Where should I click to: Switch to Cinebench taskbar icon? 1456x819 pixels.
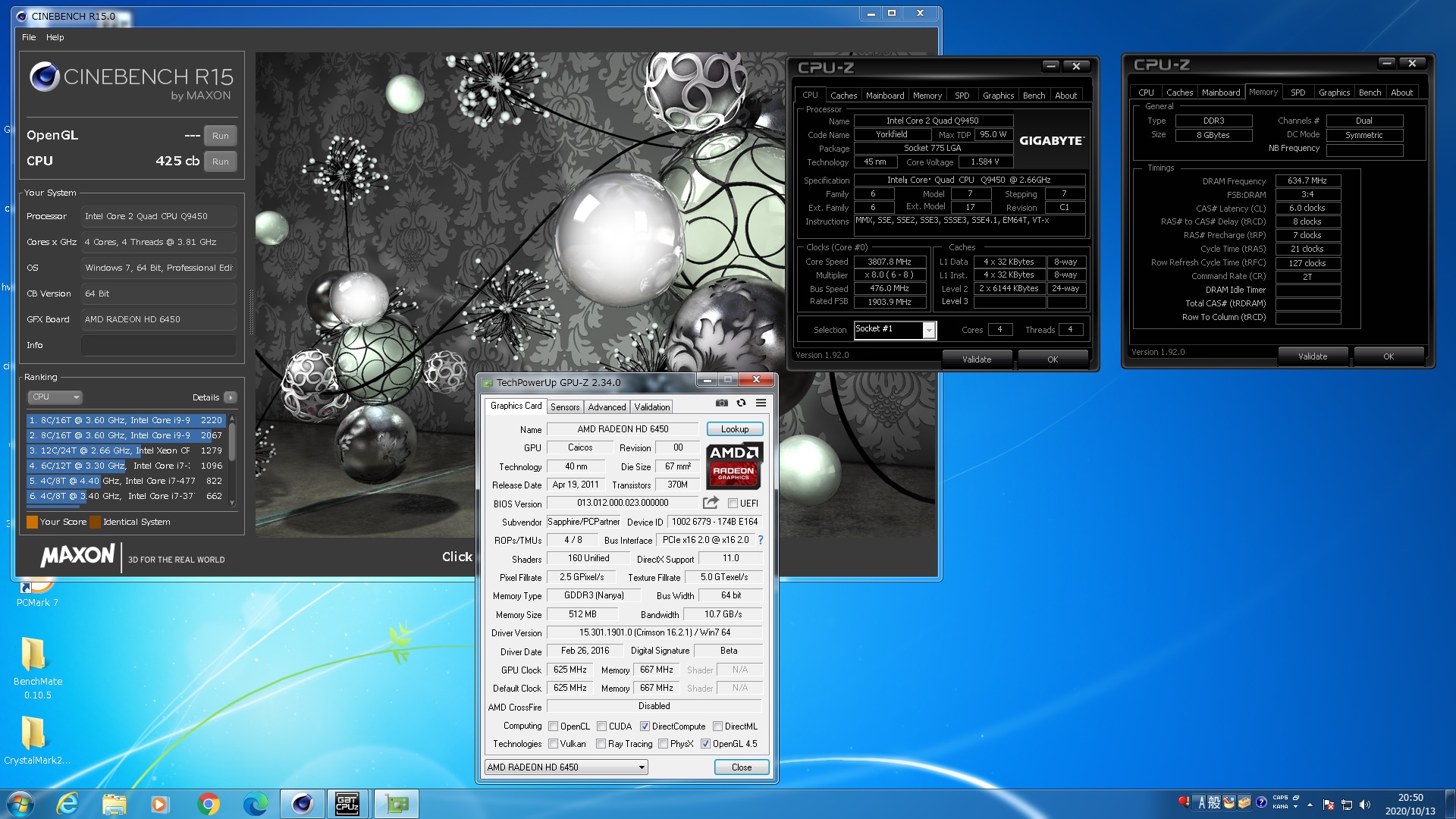[x=302, y=804]
